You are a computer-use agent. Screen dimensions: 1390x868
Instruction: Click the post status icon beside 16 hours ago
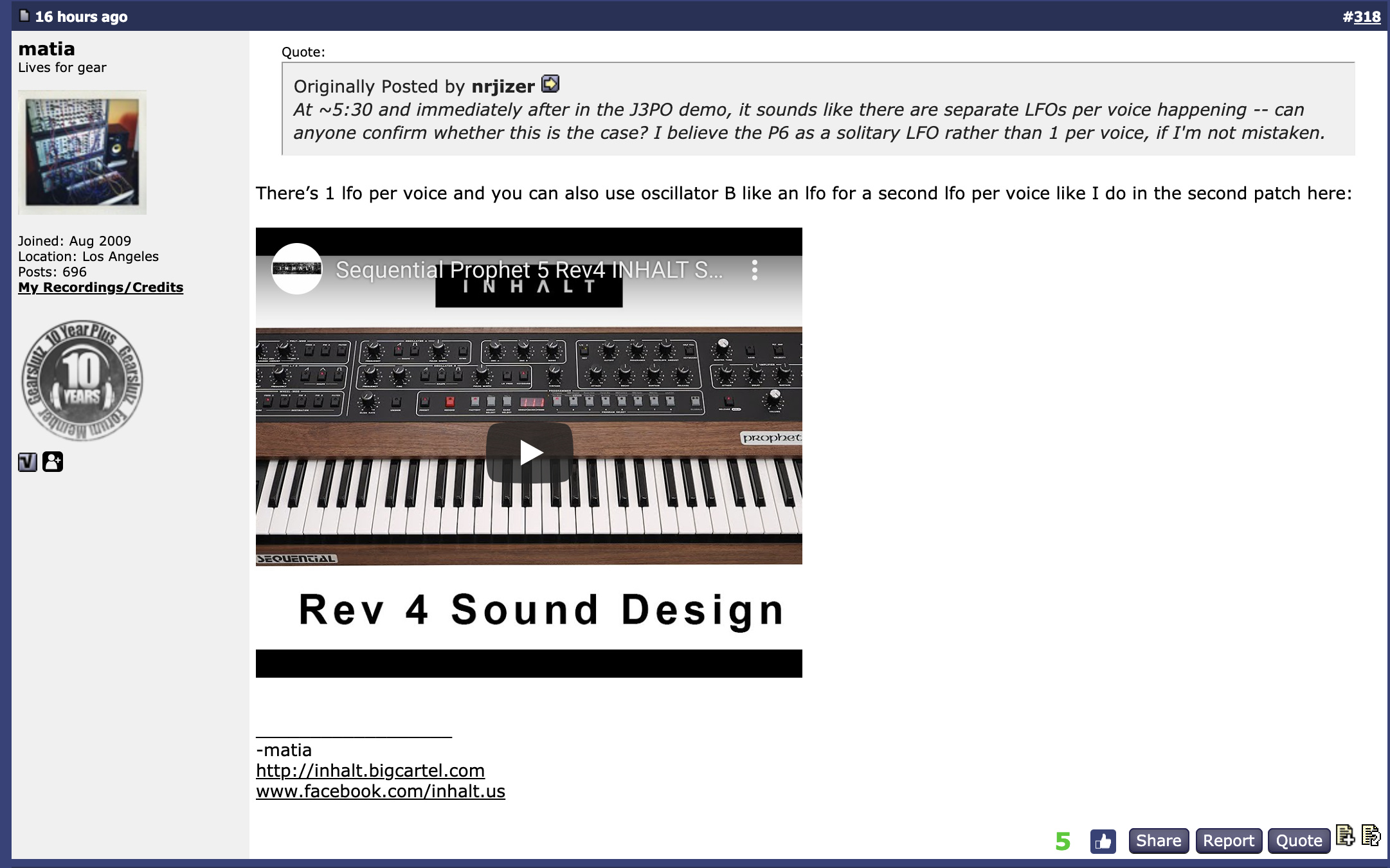pyautogui.click(x=24, y=16)
